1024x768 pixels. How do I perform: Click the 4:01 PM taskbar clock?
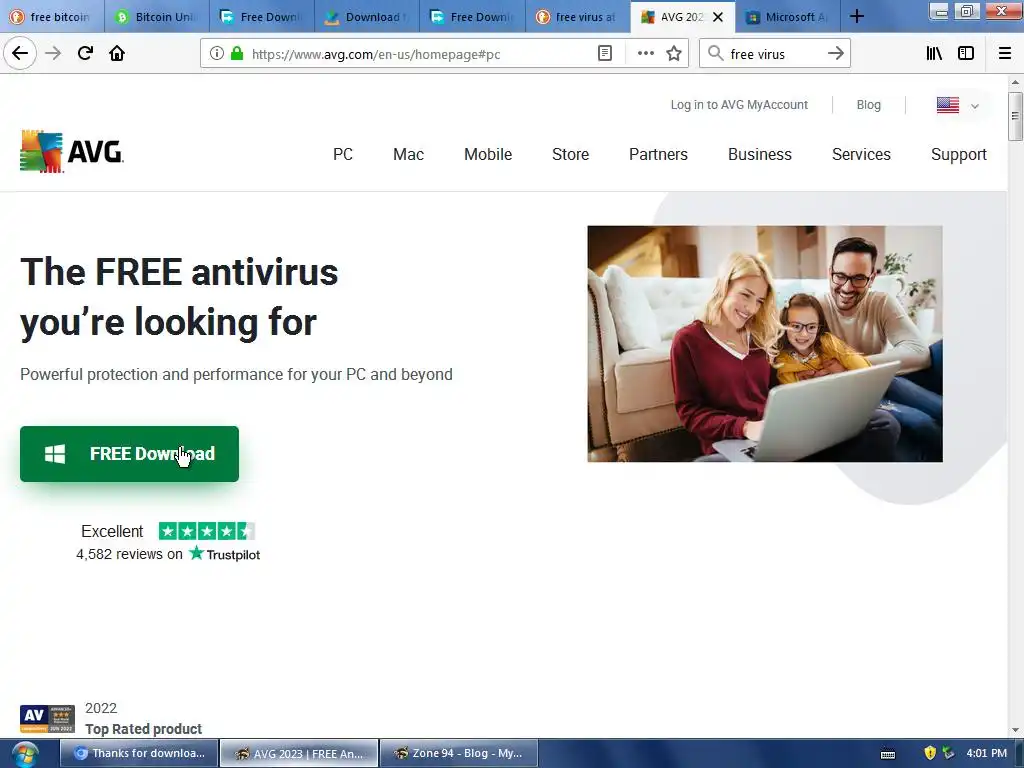click(x=986, y=753)
